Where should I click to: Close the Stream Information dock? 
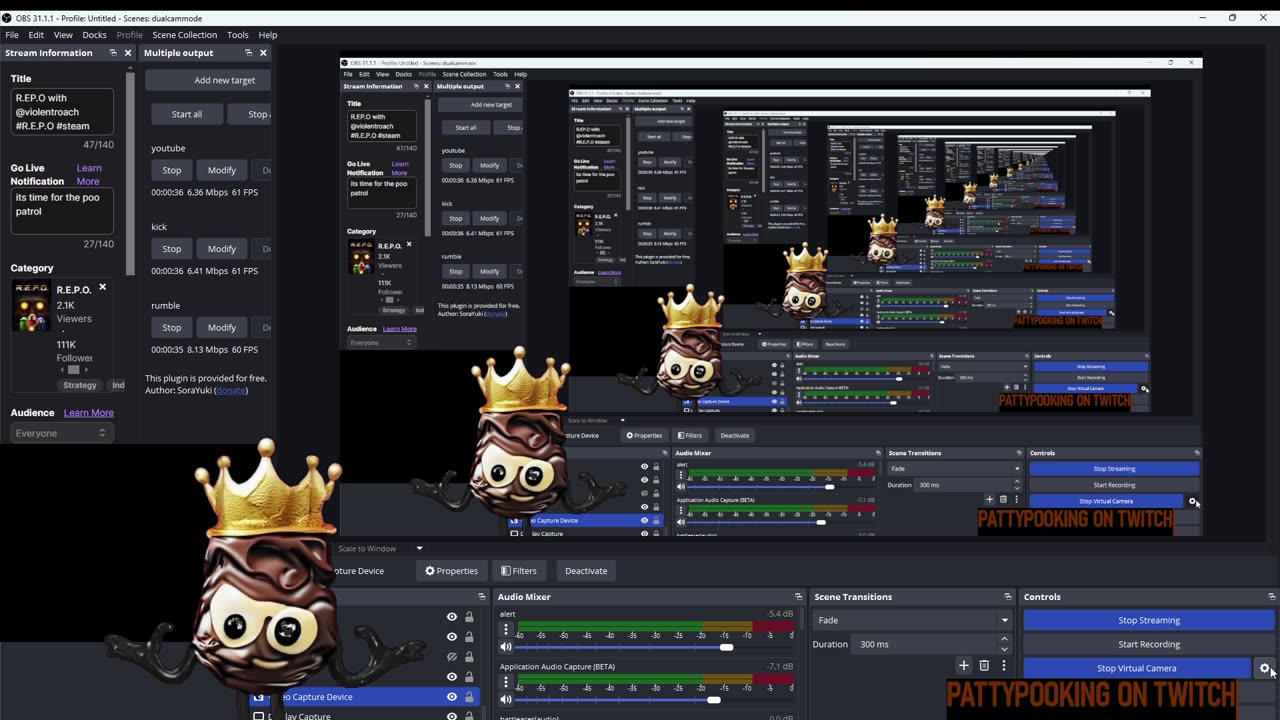[128, 53]
